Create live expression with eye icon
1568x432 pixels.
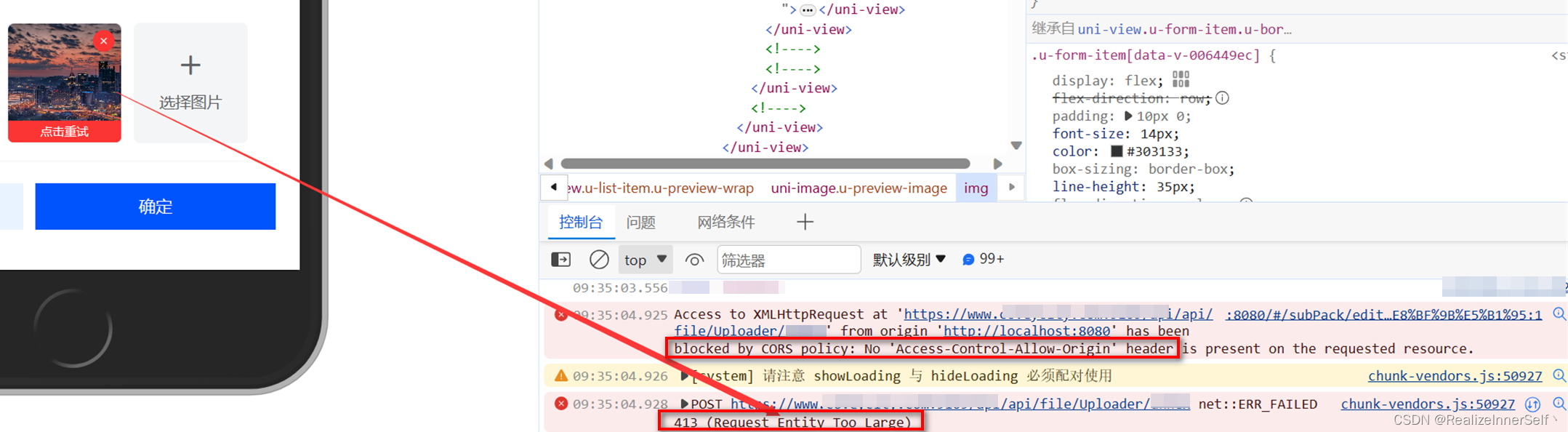[694, 260]
